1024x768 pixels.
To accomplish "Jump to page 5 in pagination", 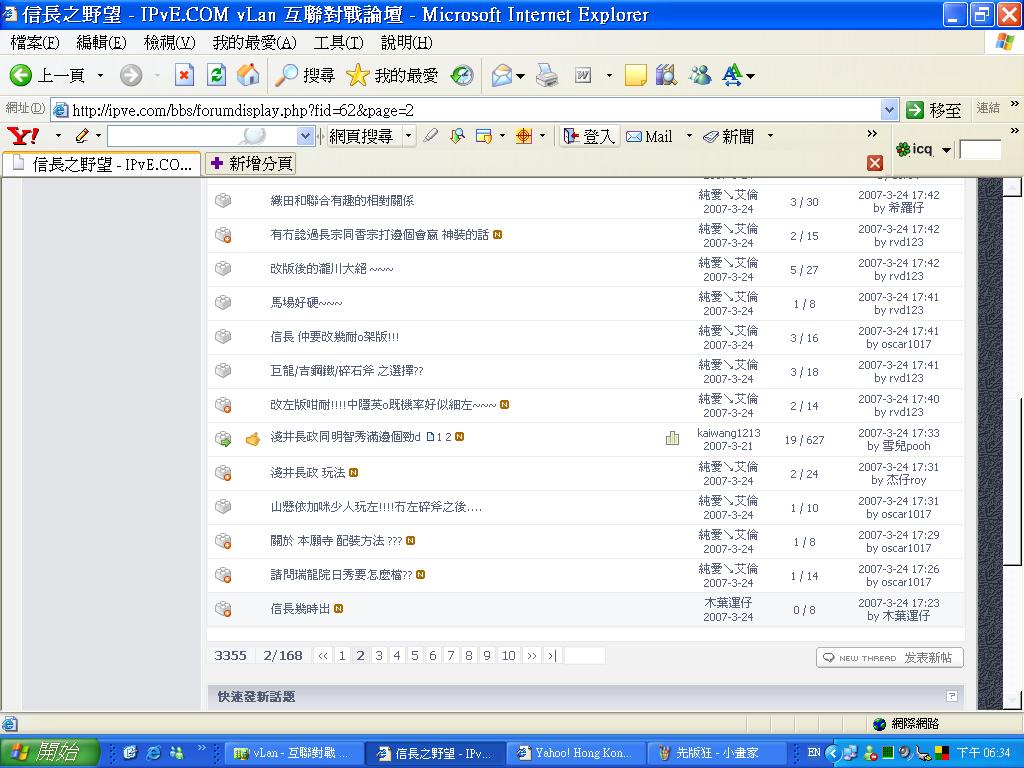I will click(414, 655).
